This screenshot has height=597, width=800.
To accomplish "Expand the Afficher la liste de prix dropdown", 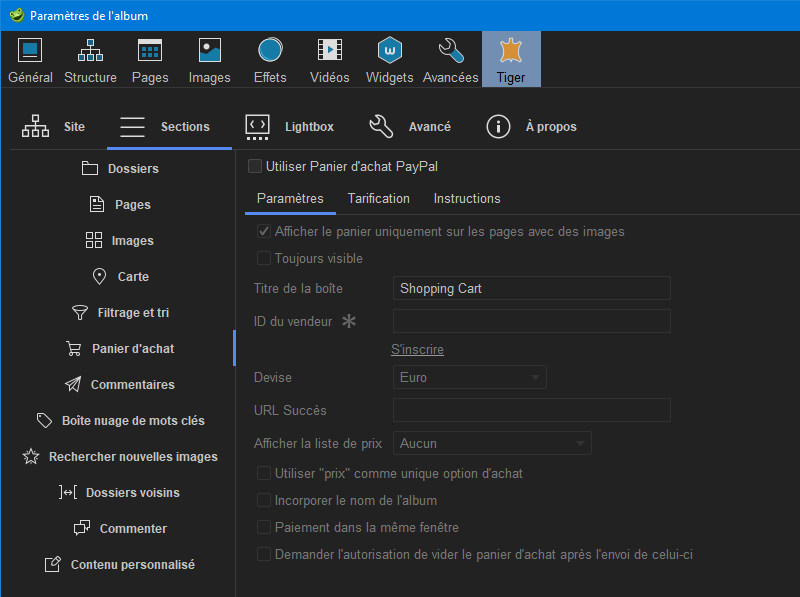I will pyautogui.click(x=492, y=443).
